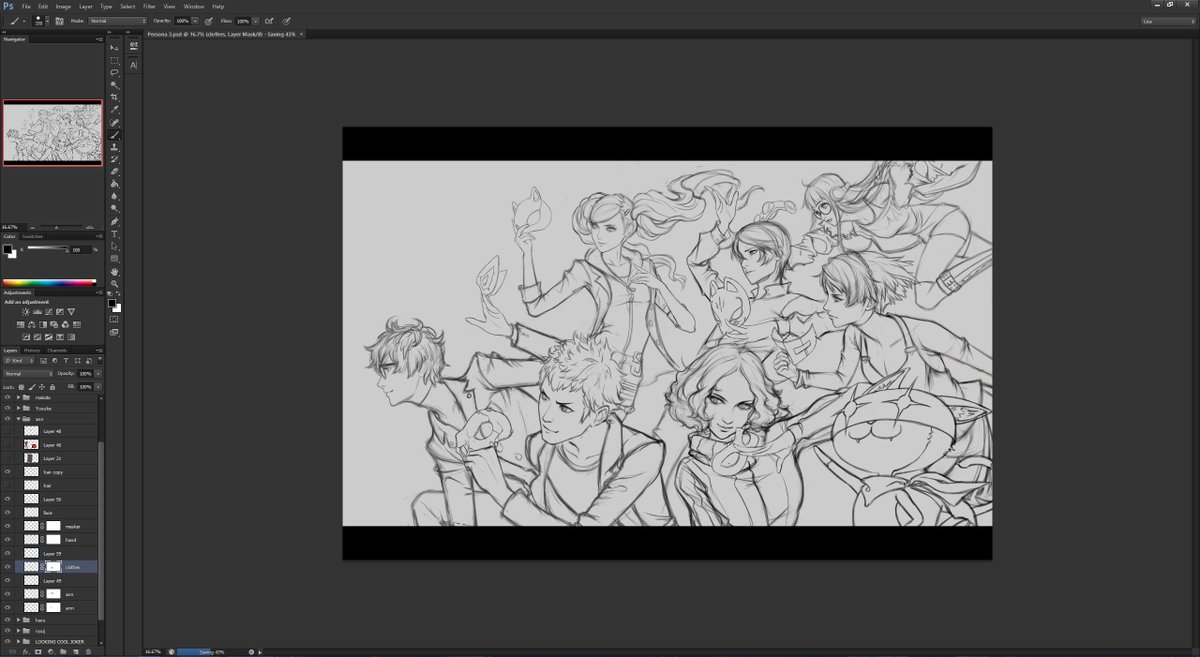Delete layer with trash icon
1200x657 pixels.
pyautogui.click(x=88, y=651)
